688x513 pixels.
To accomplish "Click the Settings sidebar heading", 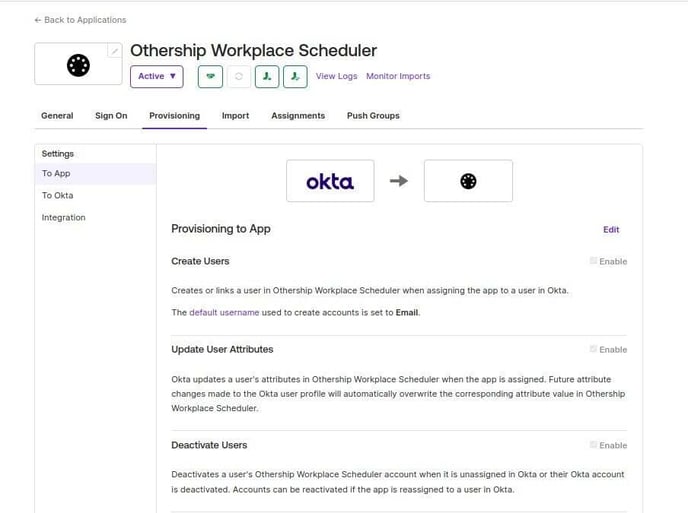I will tap(57, 154).
